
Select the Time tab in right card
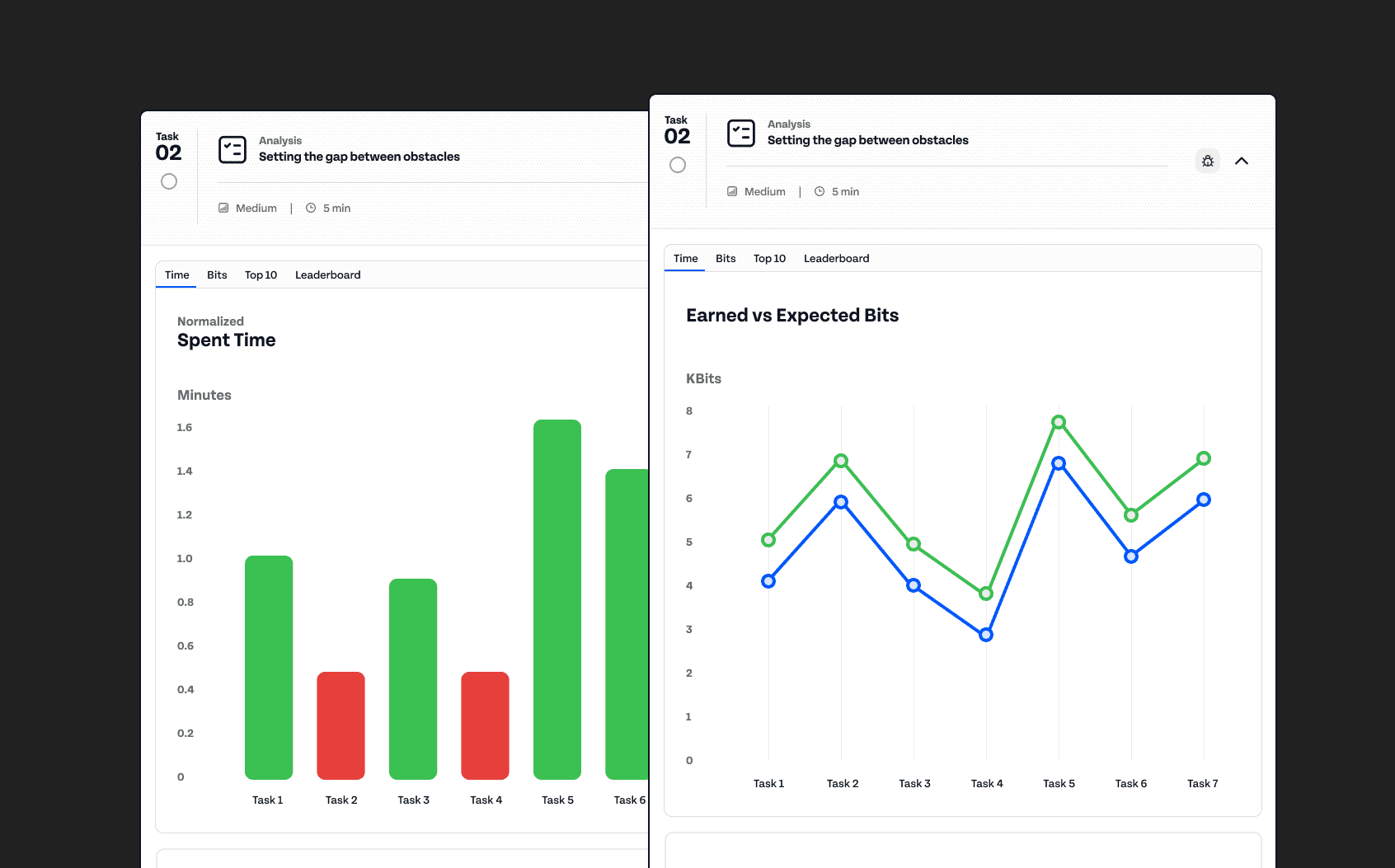pyautogui.click(x=686, y=258)
